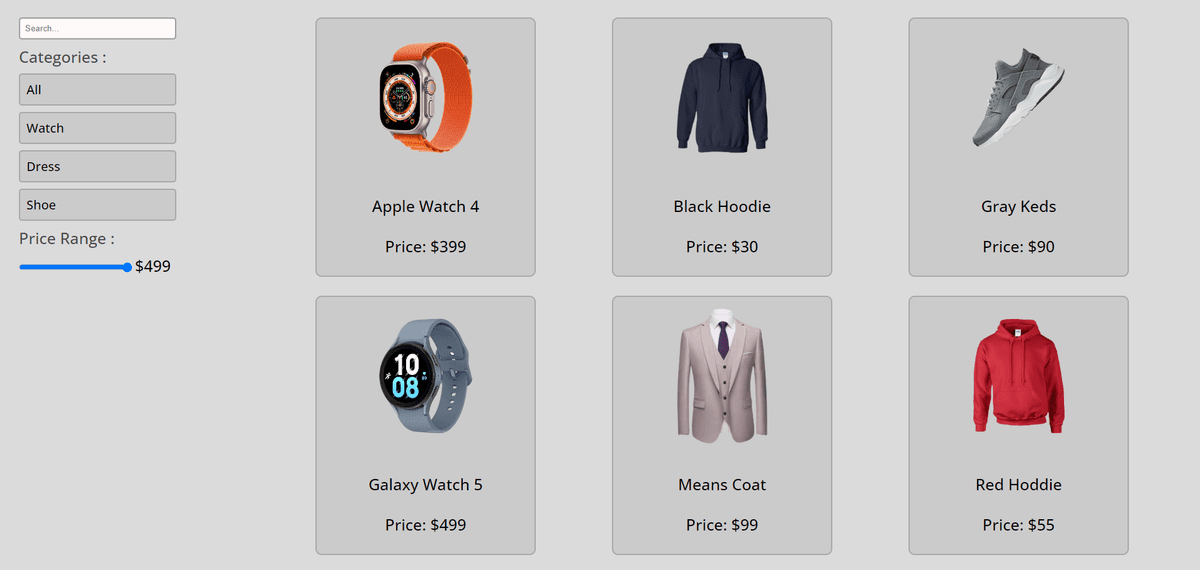Screen dimensions: 1200x570
Task: Click the Gray Keds shoe image
Action: coord(1018,98)
